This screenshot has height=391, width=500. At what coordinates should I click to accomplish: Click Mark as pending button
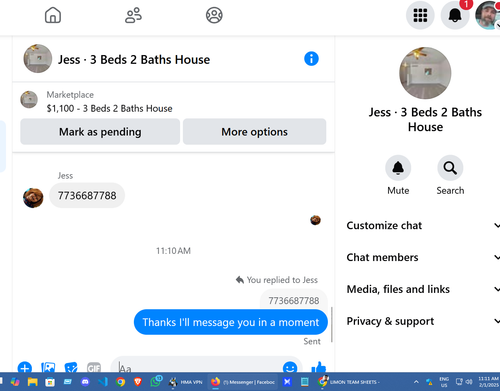[x=100, y=132]
